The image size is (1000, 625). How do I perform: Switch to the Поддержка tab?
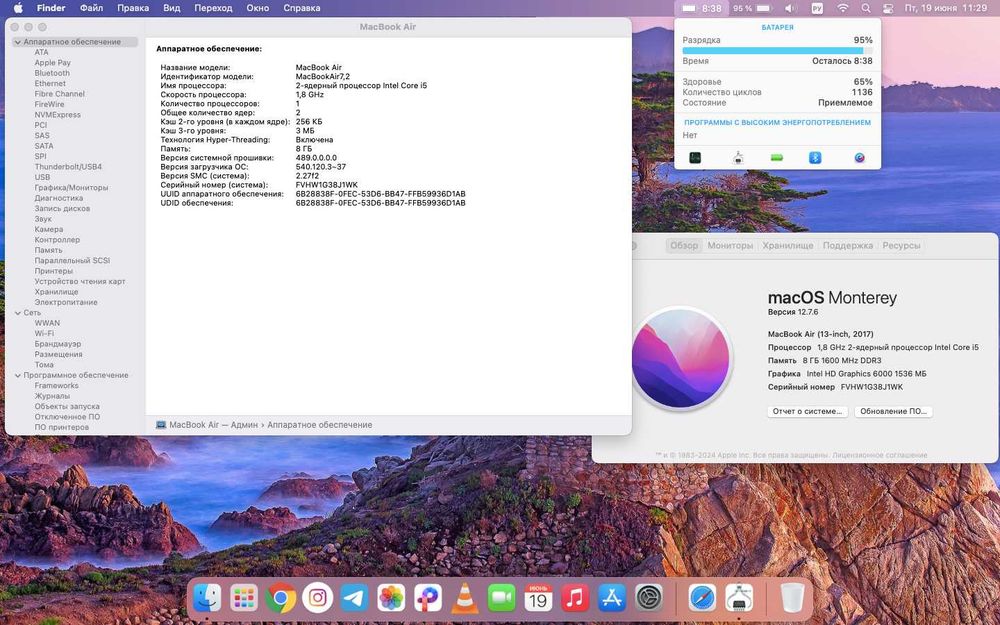click(848, 246)
